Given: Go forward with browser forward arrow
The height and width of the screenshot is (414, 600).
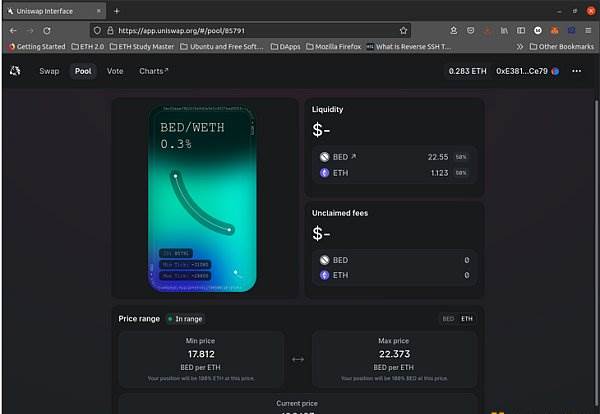Looking at the screenshot, I should (x=30, y=31).
